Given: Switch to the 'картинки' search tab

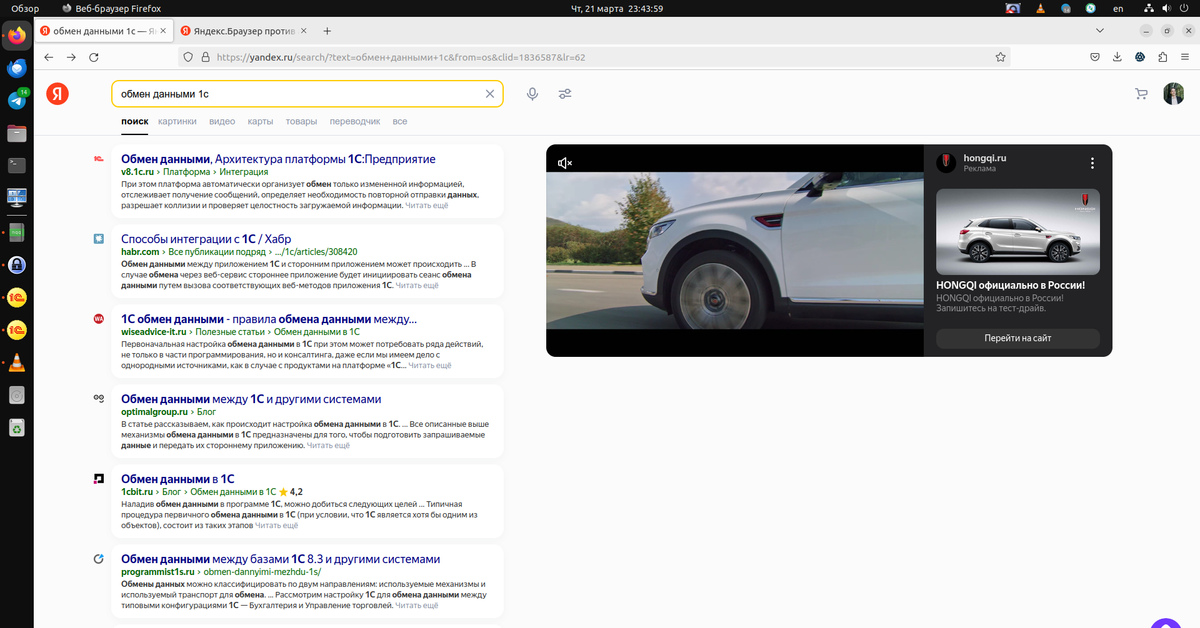Looking at the screenshot, I should click(177, 121).
